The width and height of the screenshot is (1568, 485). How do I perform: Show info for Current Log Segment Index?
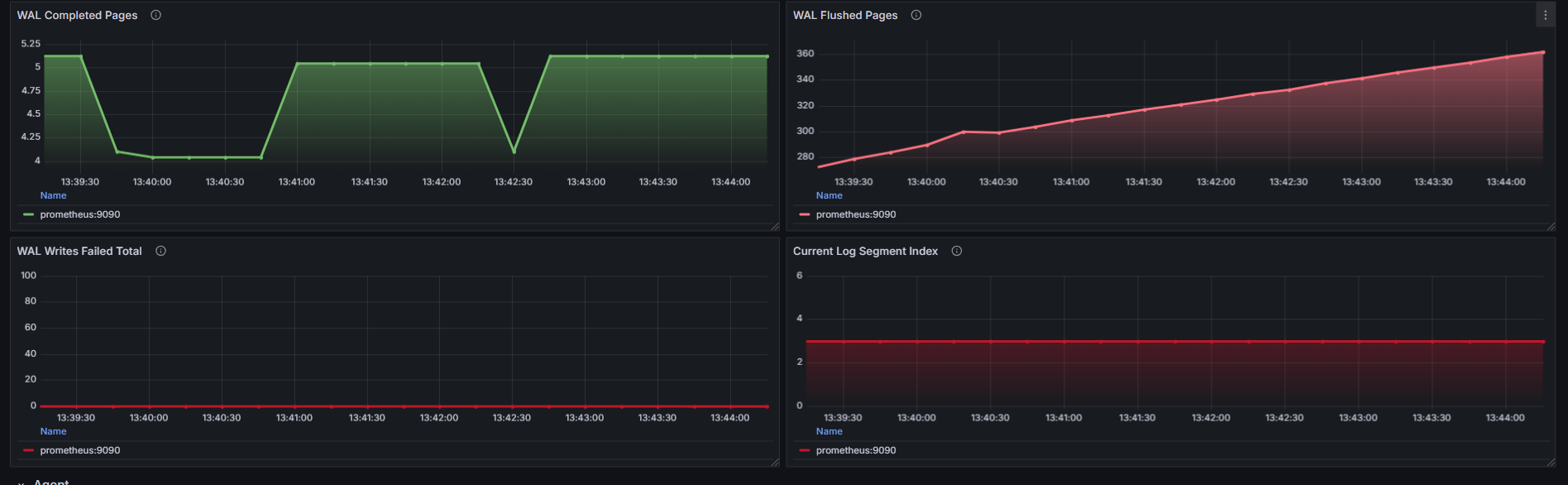(x=957, y=251)
